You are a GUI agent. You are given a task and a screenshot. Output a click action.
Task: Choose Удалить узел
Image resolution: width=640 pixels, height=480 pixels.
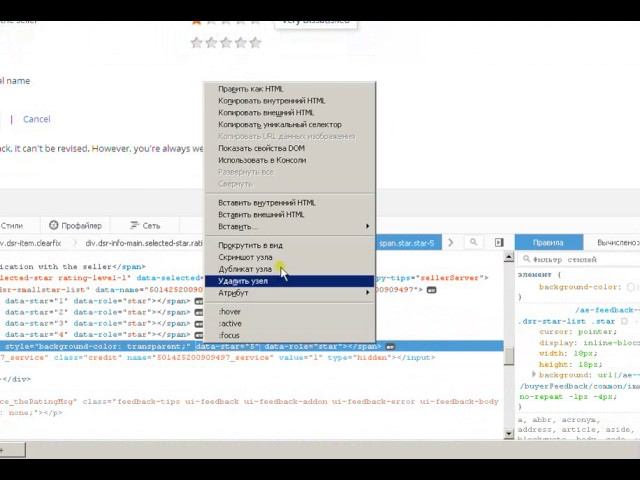tap(289, 281)
